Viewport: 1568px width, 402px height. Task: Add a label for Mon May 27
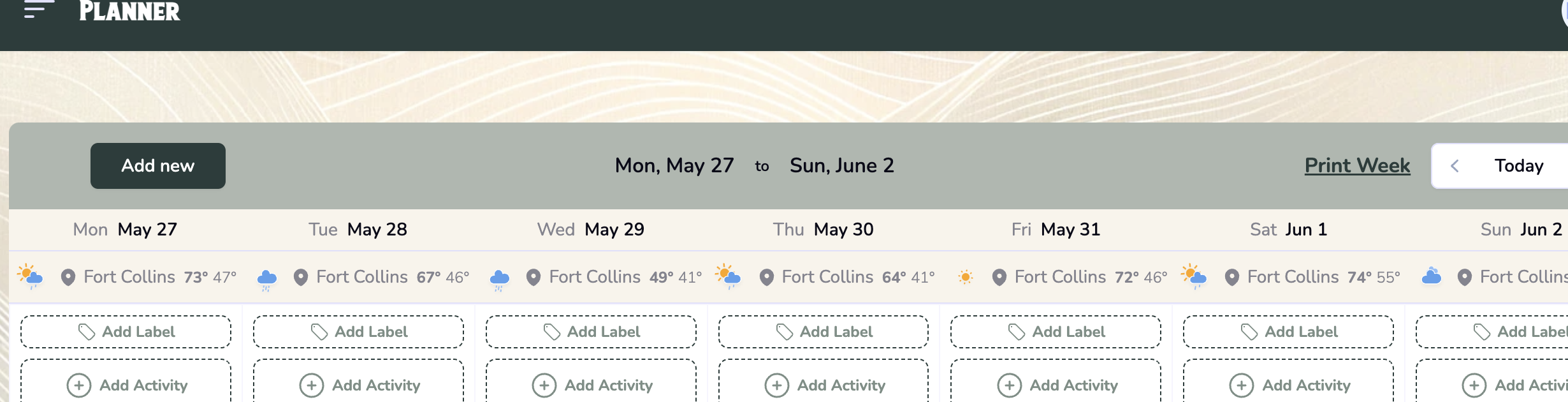126,332
